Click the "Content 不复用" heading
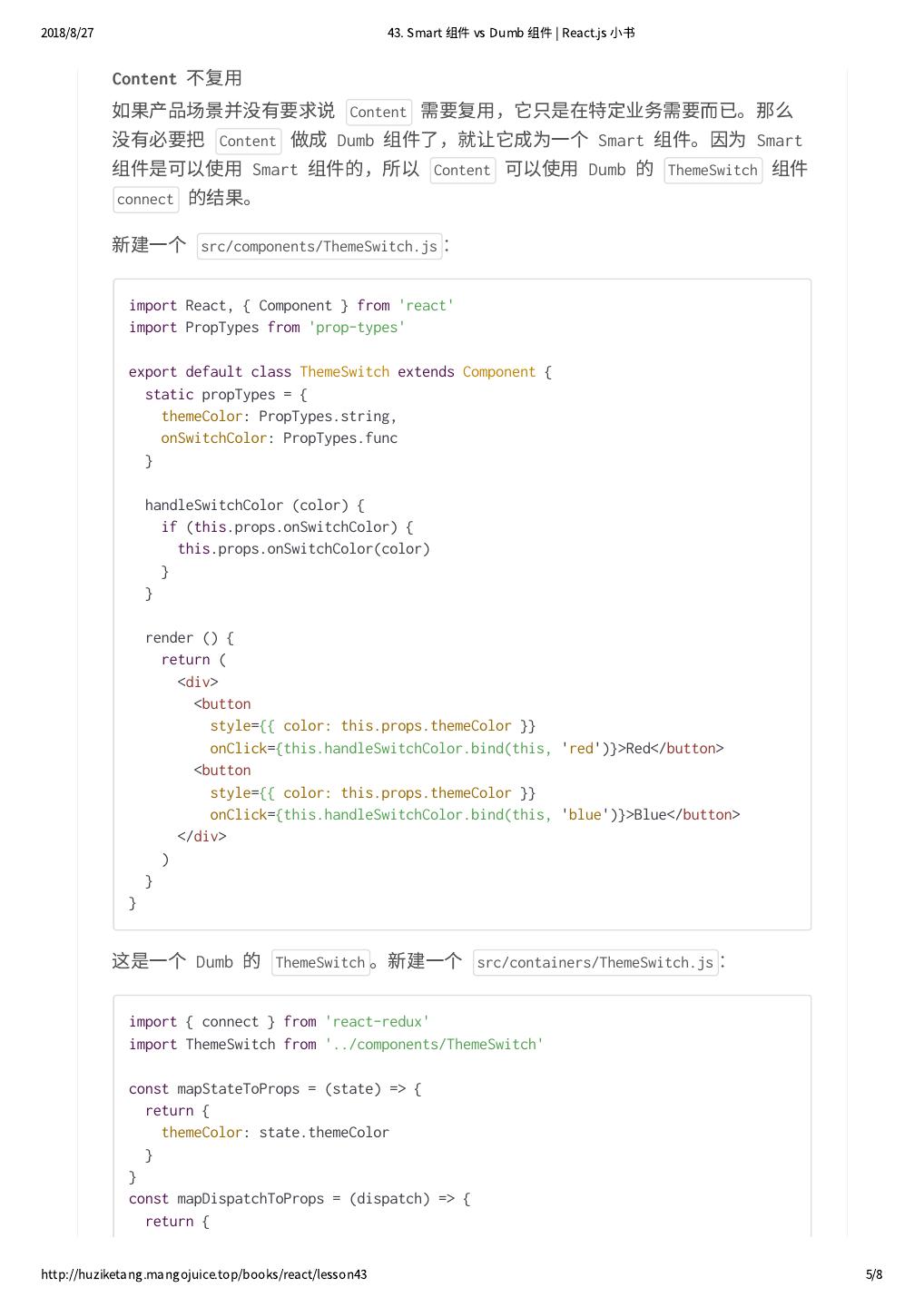Image resolution: width=924 pixels, height=1307 pixels. [x=177, y=79]
